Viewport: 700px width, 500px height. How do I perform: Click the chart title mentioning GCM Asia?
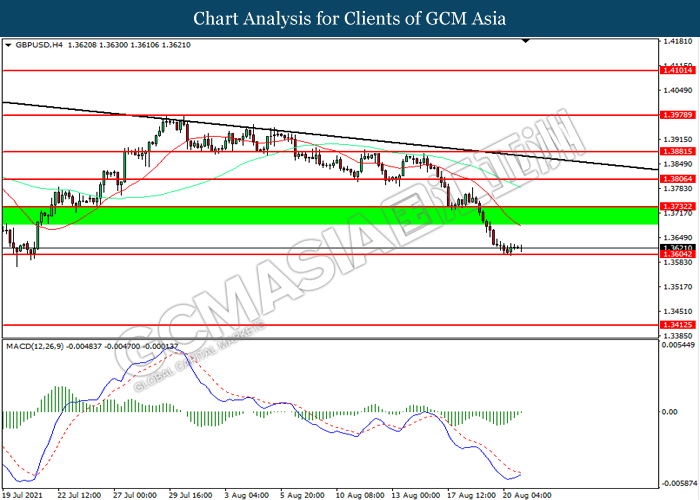tap(349, 19)
